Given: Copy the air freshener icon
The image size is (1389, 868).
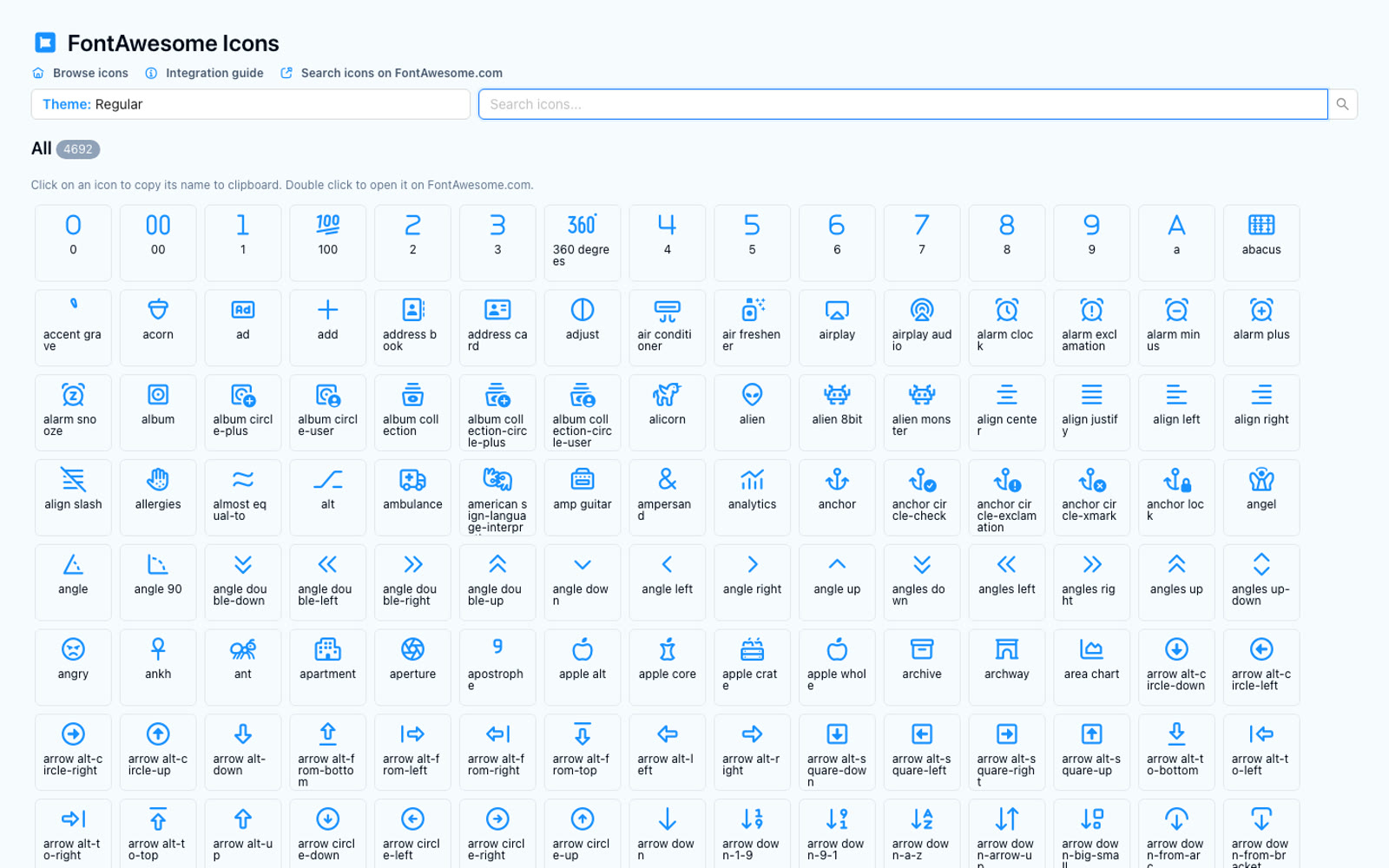Looking at the screenshot, I should [752, 328].
